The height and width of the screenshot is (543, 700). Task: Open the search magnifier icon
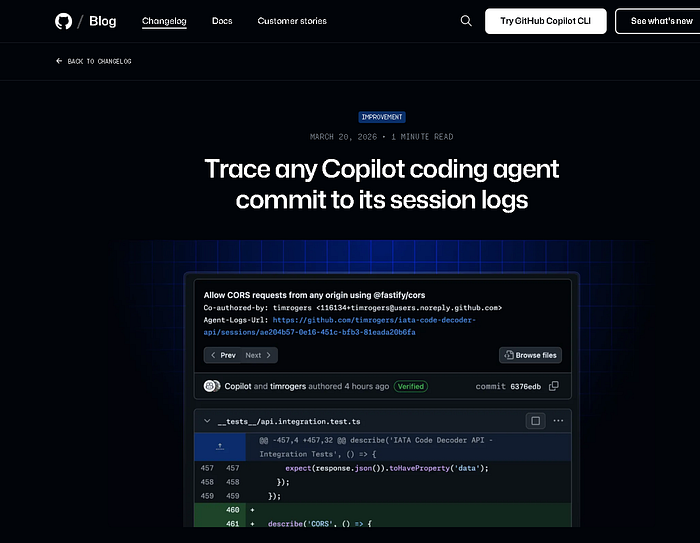[466, 21]
